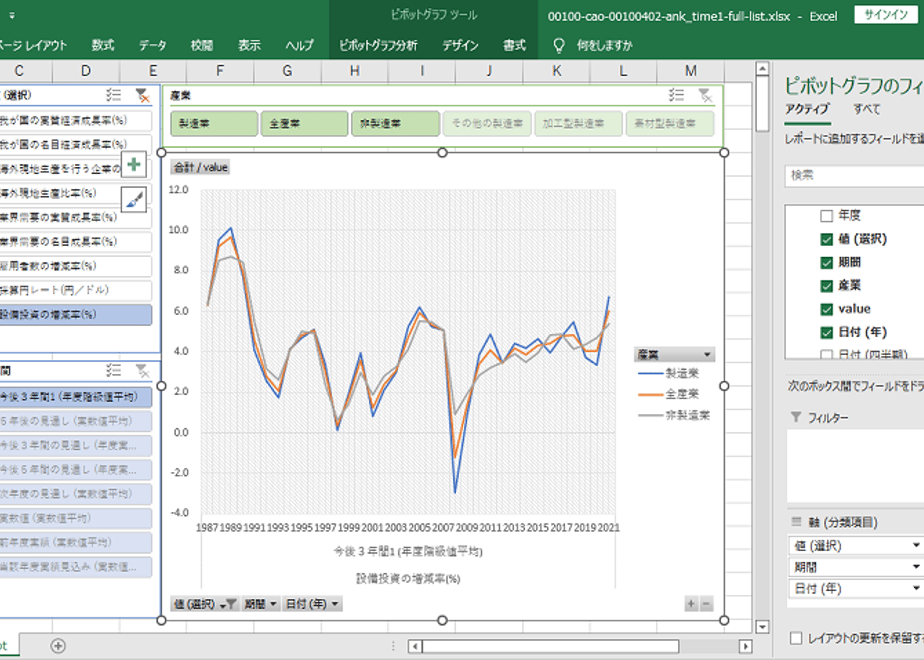Click the horizontal scrollbar right arrow
924x660 pixels.
point(745,646)
